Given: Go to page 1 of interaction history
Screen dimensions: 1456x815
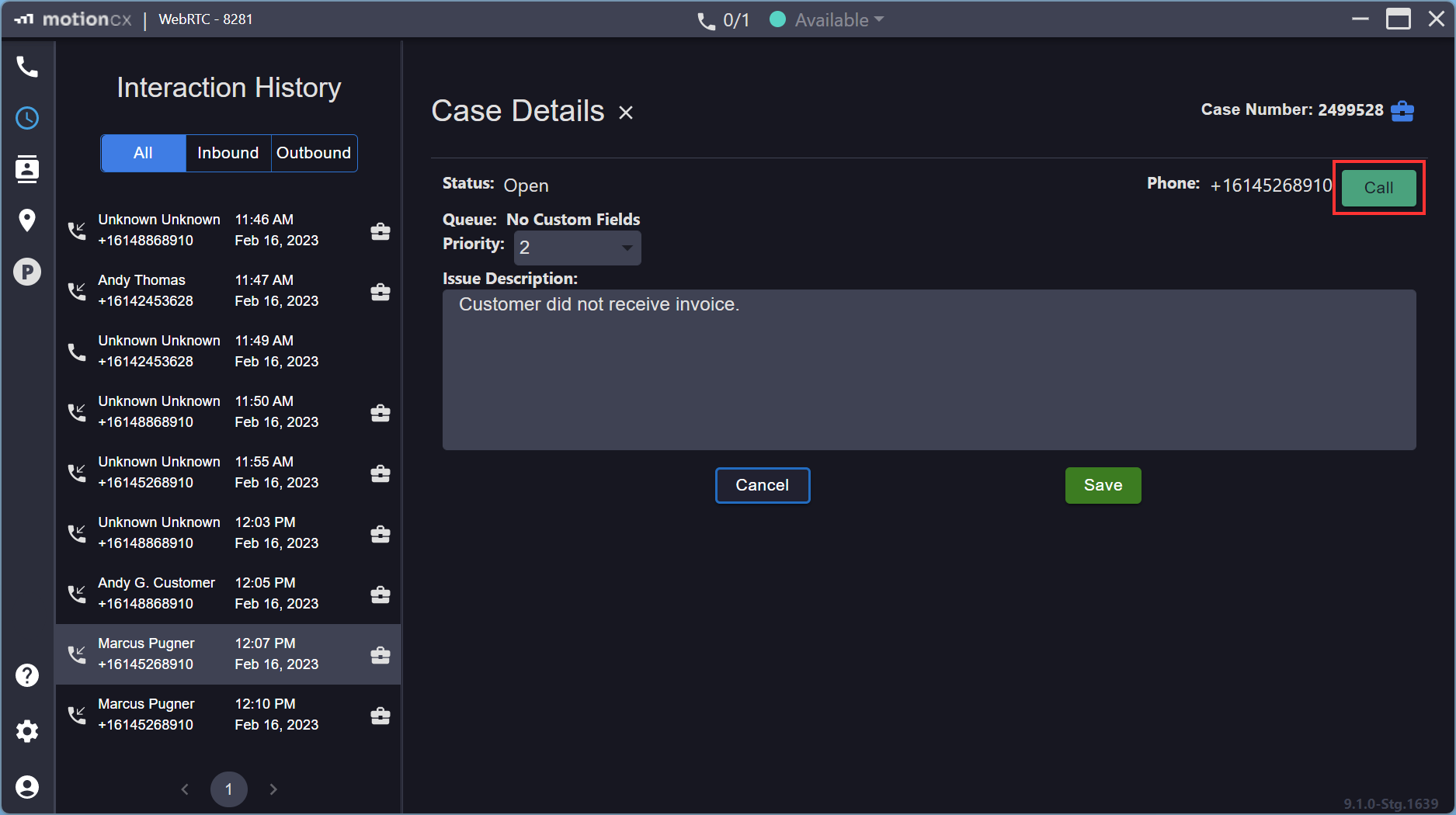Looking at the screenshot, I should [x=229, y=789].
